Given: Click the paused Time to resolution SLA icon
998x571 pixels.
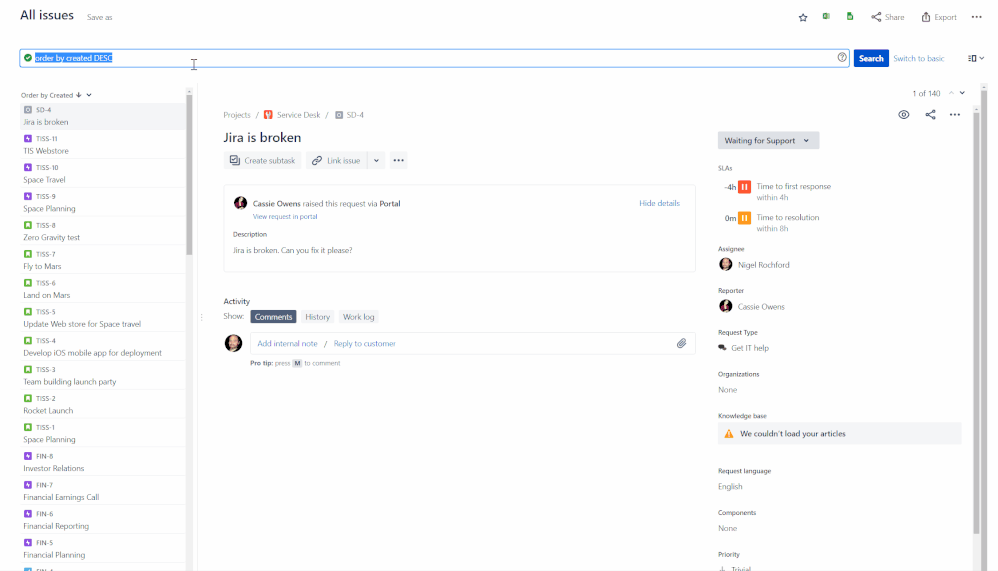Looking at the screenshot, I should (744, 218).
